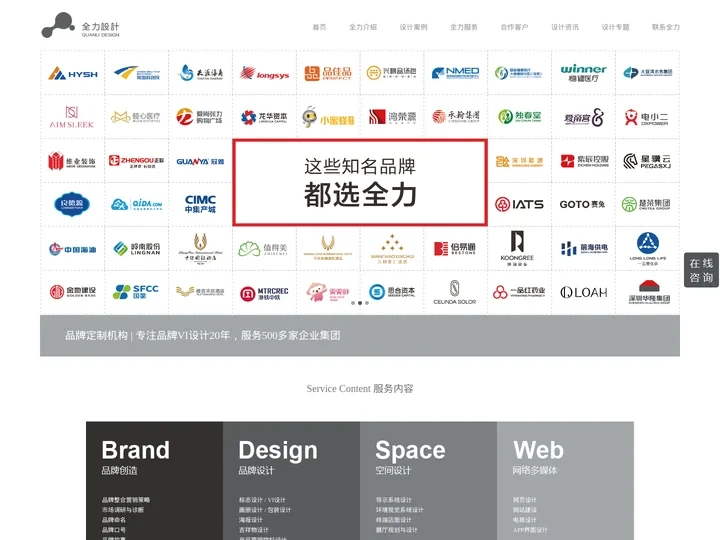Select the last carousel slide dot
The image size is (720, 540).
pos(367,303)
